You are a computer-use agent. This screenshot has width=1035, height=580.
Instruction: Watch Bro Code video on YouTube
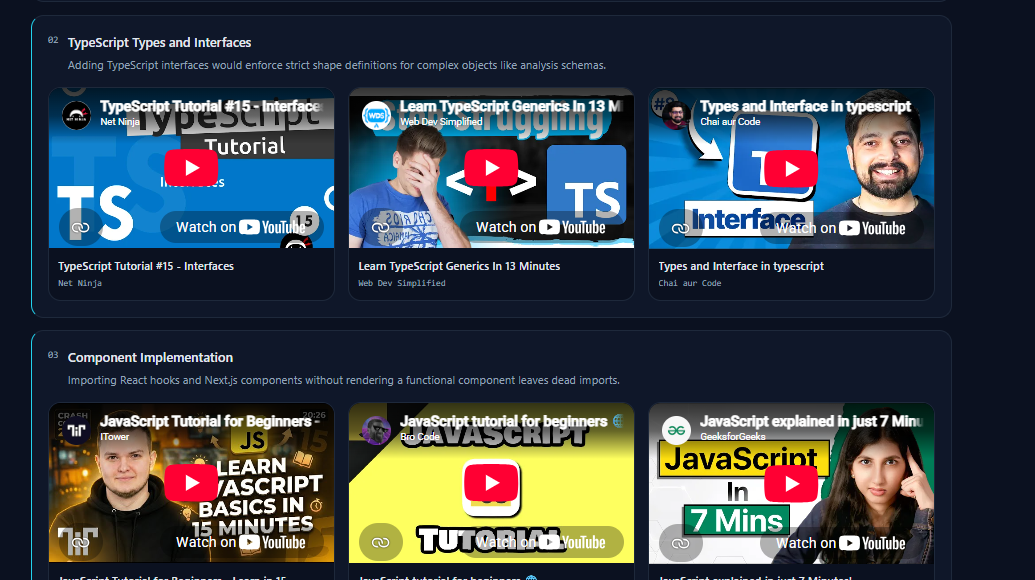pos(541,543)
